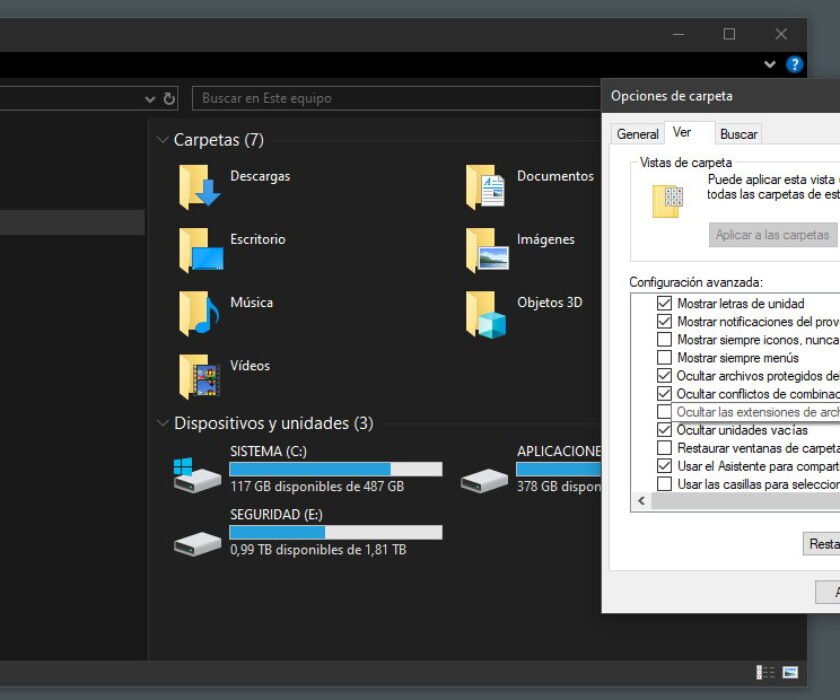This screenshot has width=840, height=700.
Task: Open the Objetos 3D folder icon
Action: tap(486, 314)
